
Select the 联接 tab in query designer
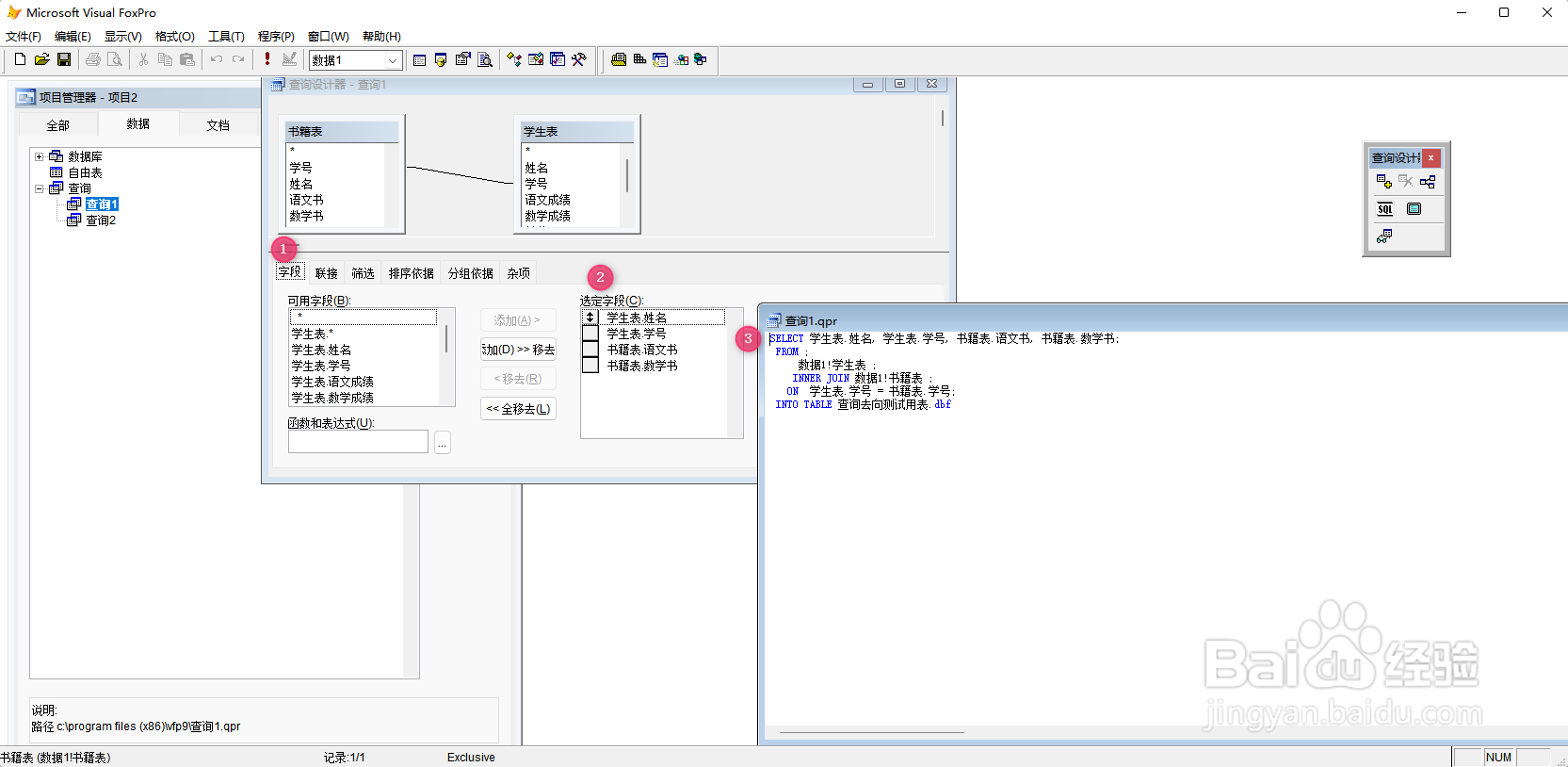click(x=326, y=273)
